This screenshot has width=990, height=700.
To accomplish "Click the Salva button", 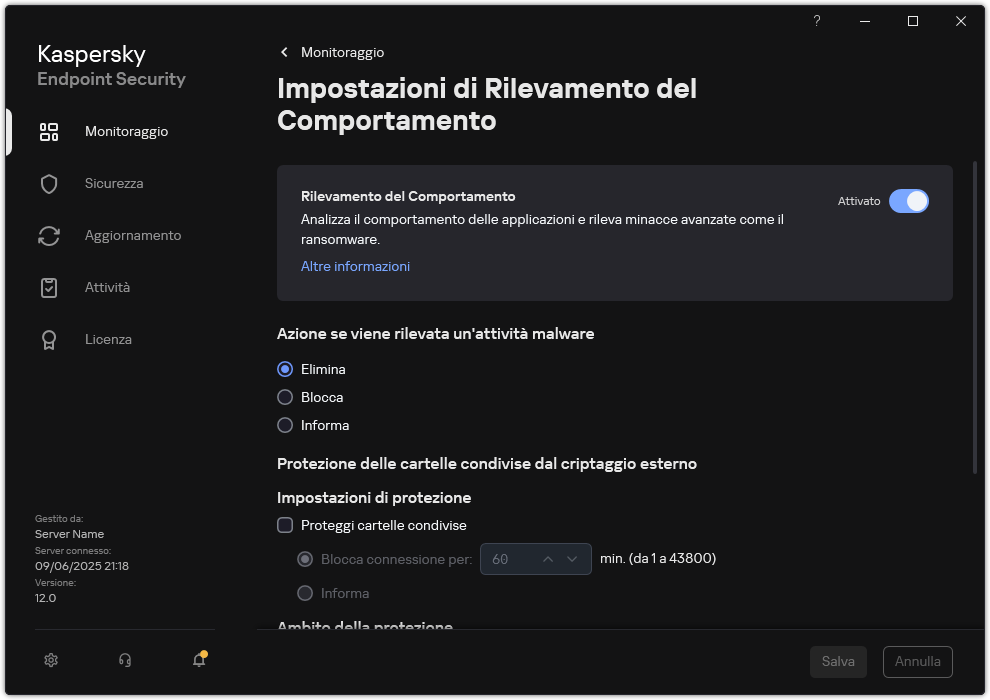I will pyautogui.click(x=838, y=661).
